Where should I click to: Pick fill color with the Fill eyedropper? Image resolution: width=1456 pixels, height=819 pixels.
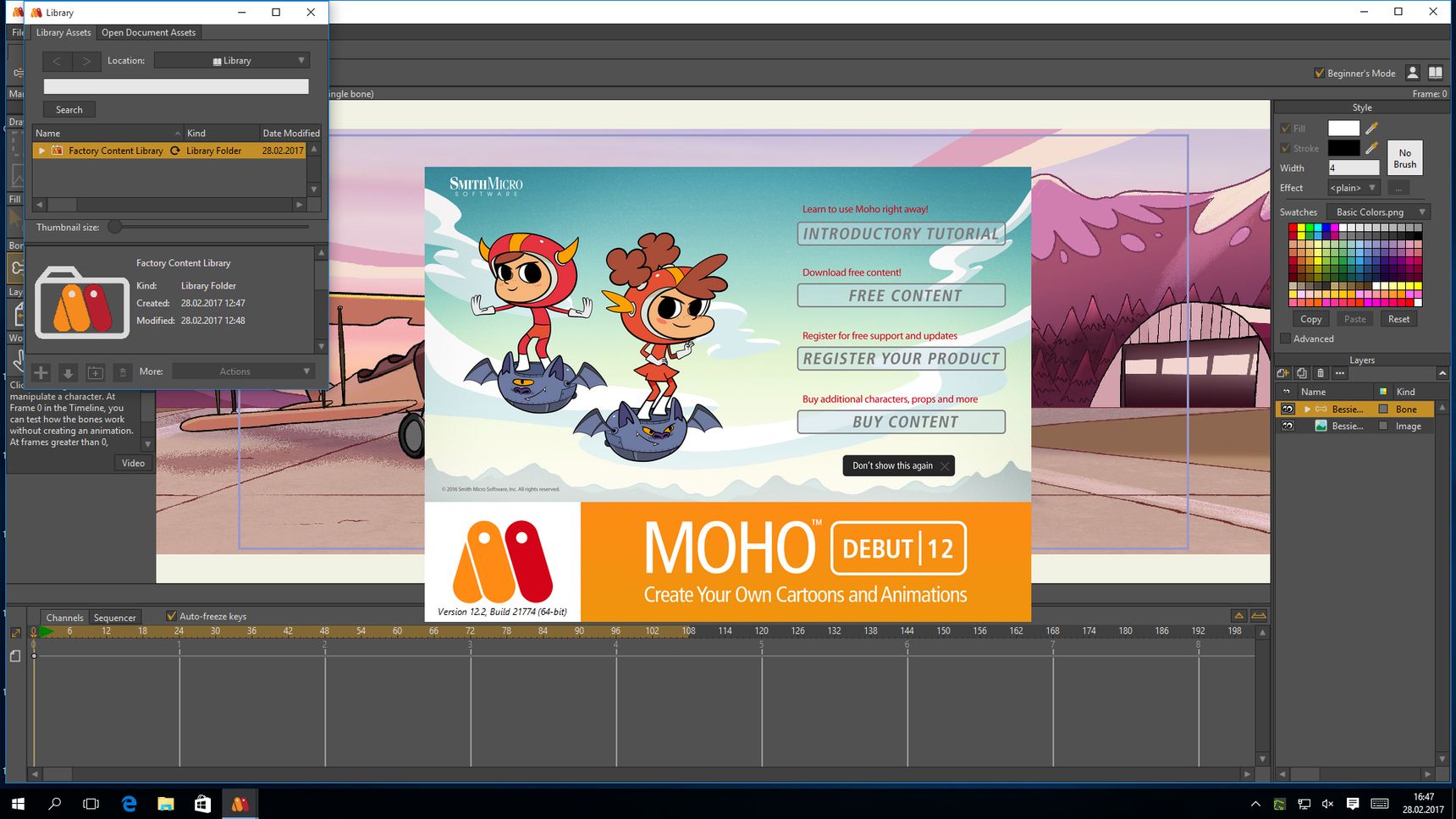point(1372,129)
